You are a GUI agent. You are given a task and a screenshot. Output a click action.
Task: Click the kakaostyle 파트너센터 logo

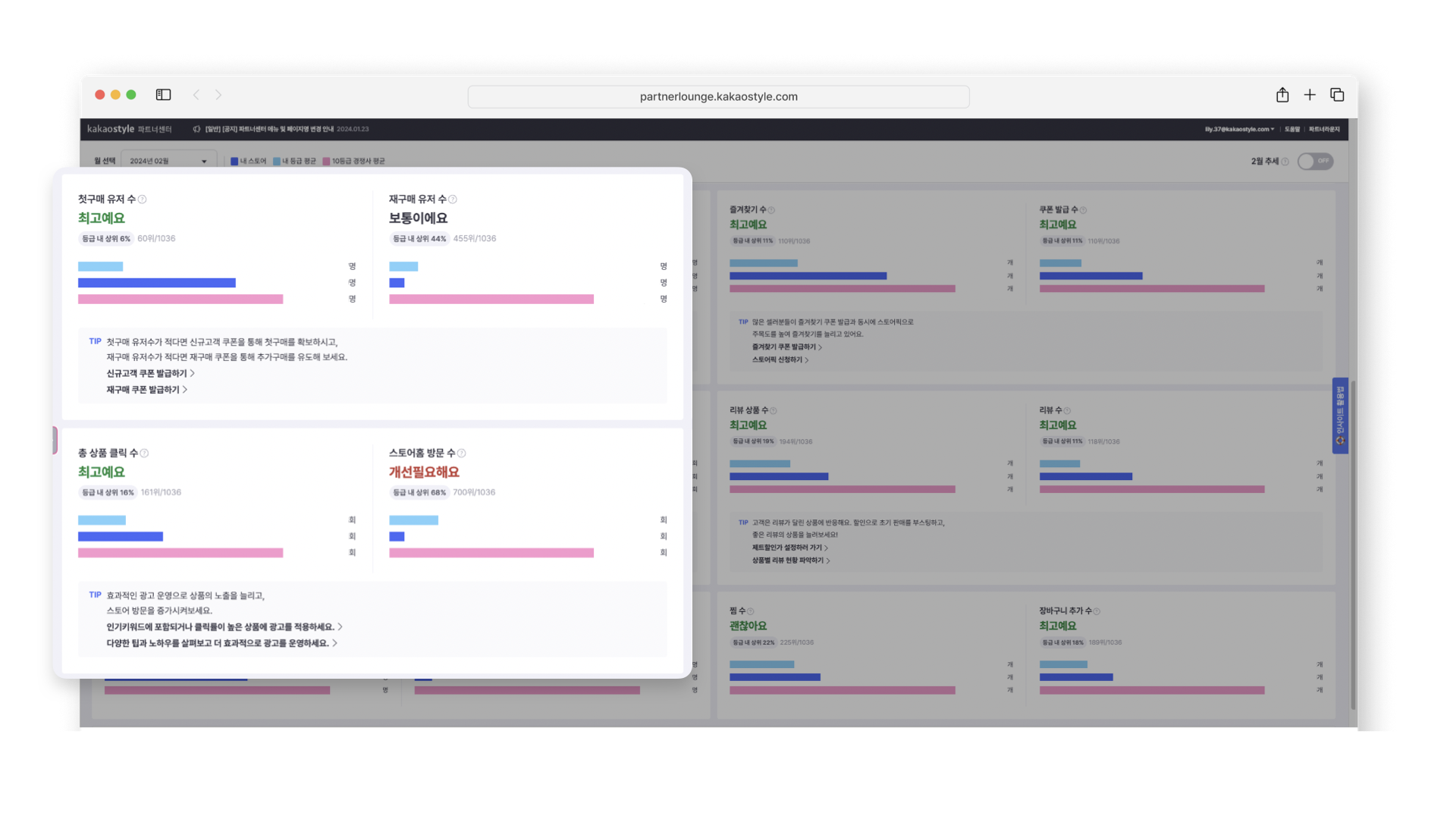130,129
